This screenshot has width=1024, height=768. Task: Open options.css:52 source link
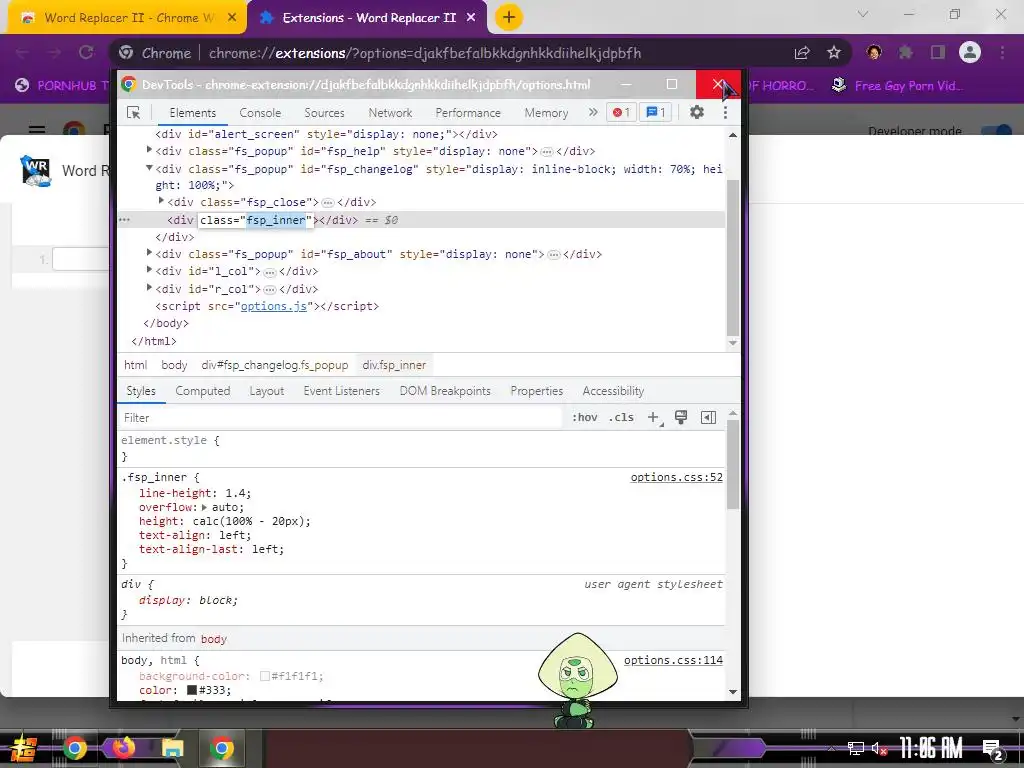(677, 477)
